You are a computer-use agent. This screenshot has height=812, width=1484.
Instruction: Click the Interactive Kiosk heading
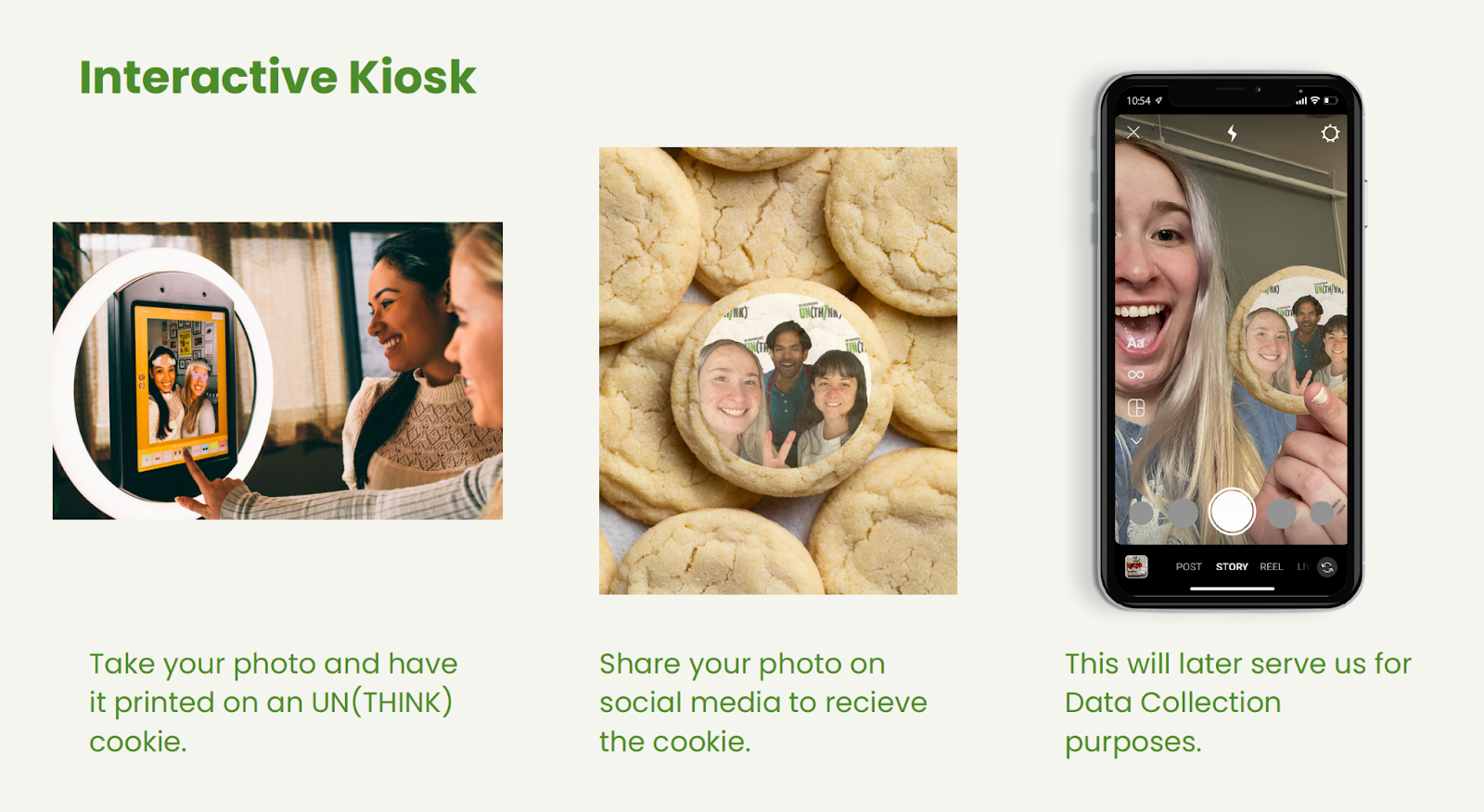(277, 77)
